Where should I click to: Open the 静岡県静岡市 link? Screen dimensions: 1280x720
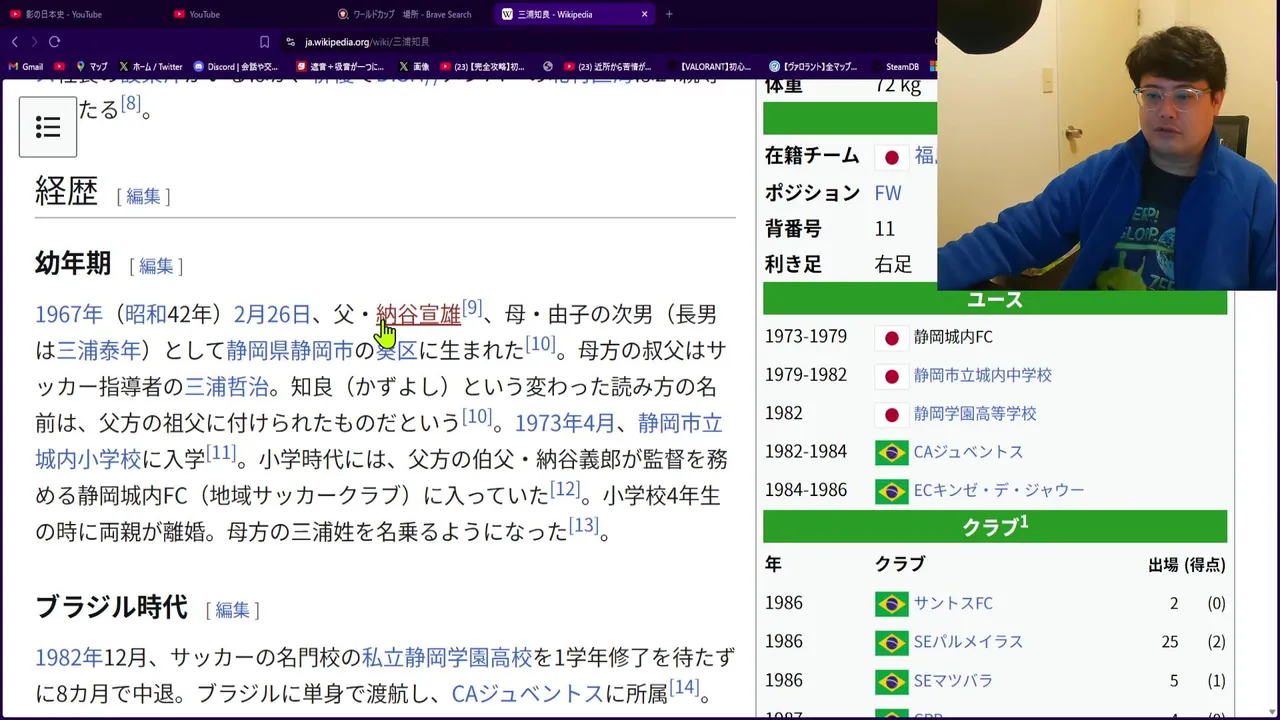[x=290, y=350]
